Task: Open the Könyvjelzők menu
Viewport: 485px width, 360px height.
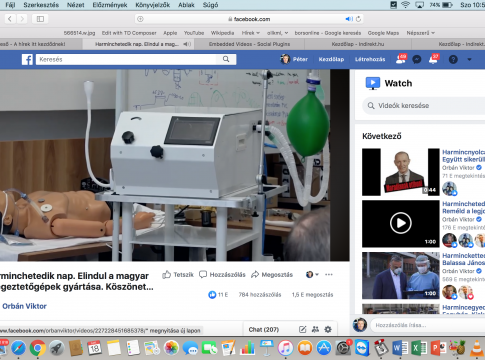Action: (x=153, y=5)
